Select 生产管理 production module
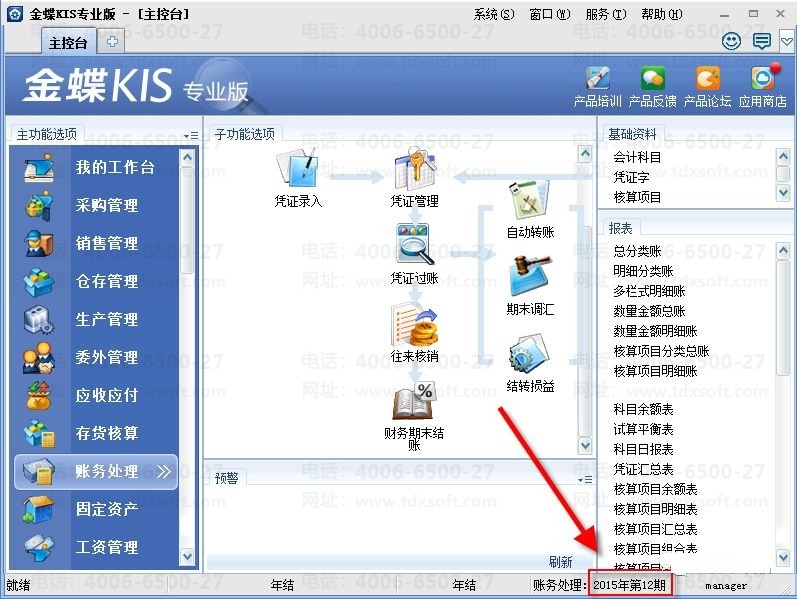797x599 pixels. coord(98,319)
